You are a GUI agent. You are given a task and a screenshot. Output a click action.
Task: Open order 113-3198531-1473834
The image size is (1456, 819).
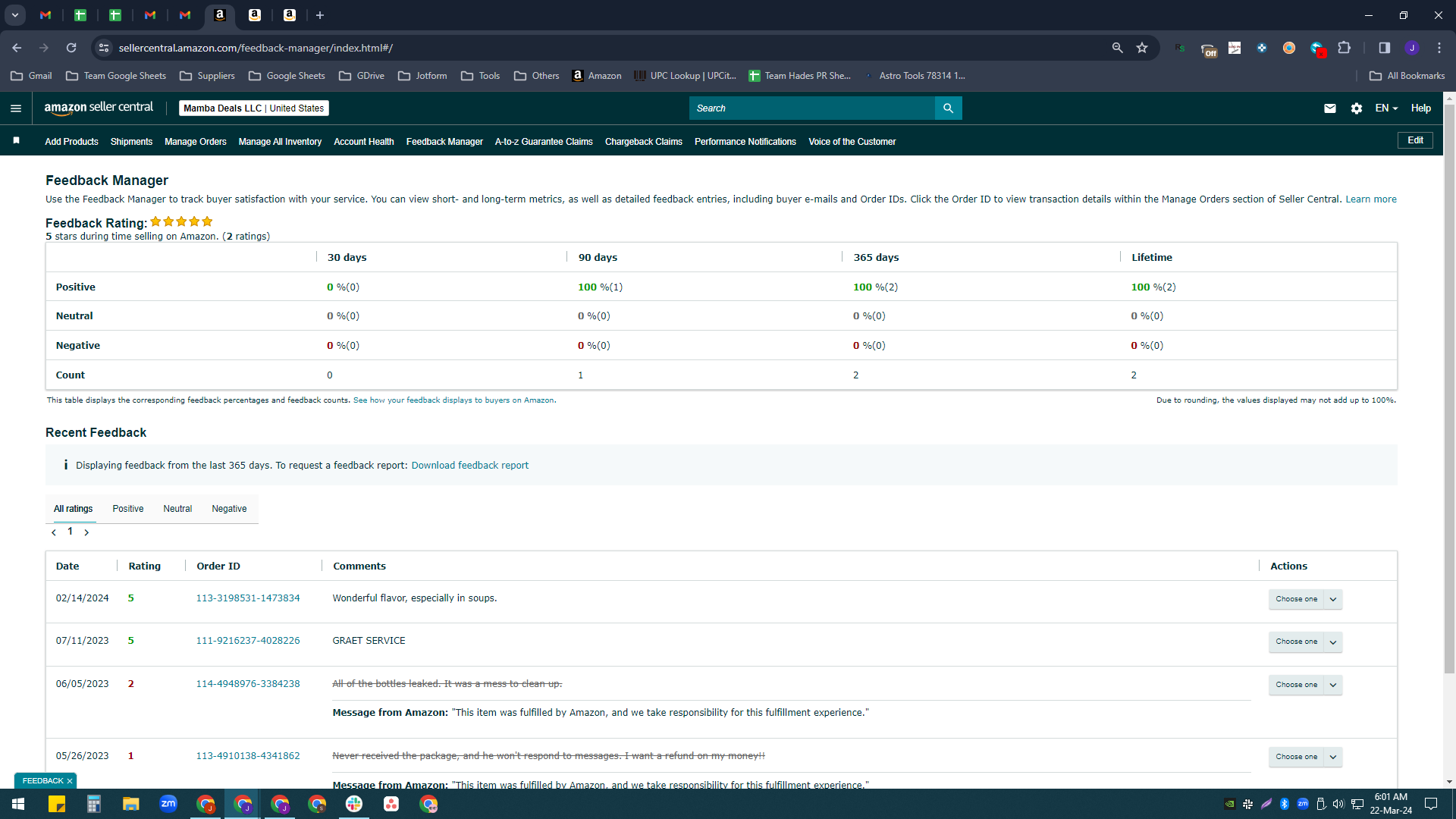[x=248, y=598]
